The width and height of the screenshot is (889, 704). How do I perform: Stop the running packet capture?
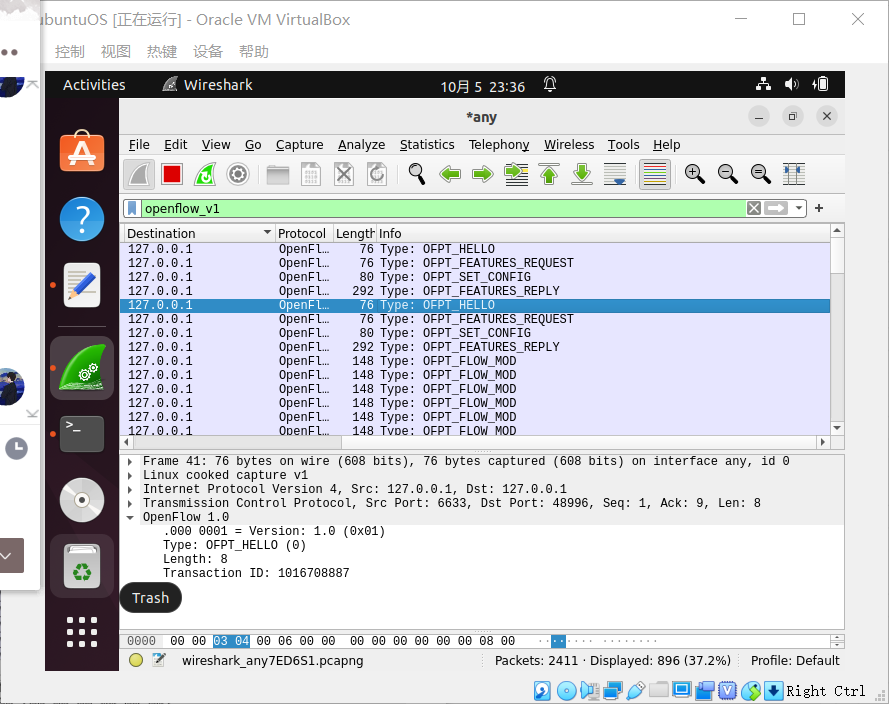point(171,174)
